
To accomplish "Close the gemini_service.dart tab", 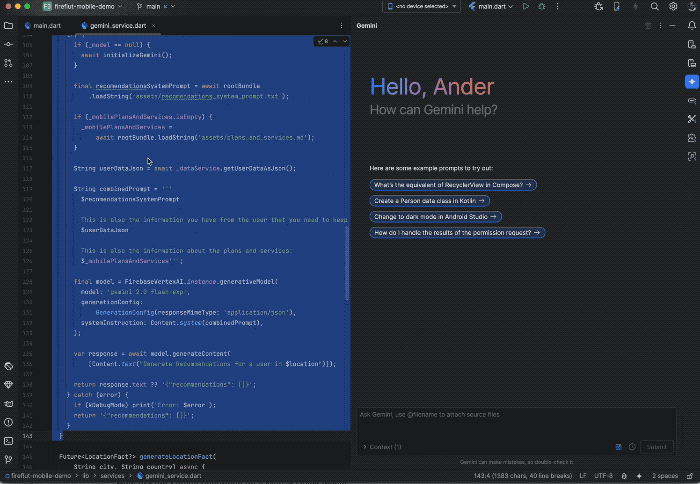I will coord(154,26).
